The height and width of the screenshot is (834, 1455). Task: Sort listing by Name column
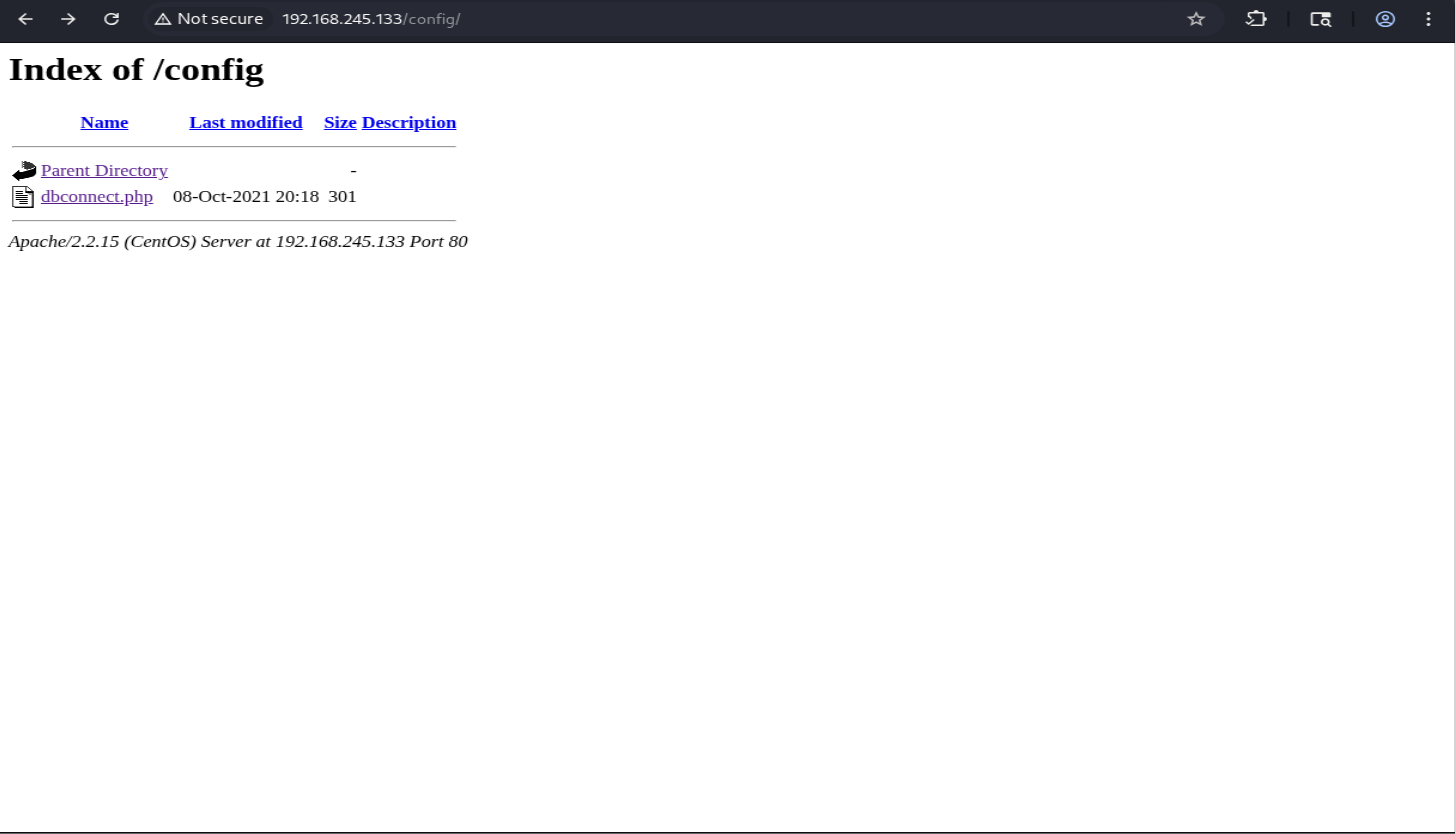pos(104,123)
